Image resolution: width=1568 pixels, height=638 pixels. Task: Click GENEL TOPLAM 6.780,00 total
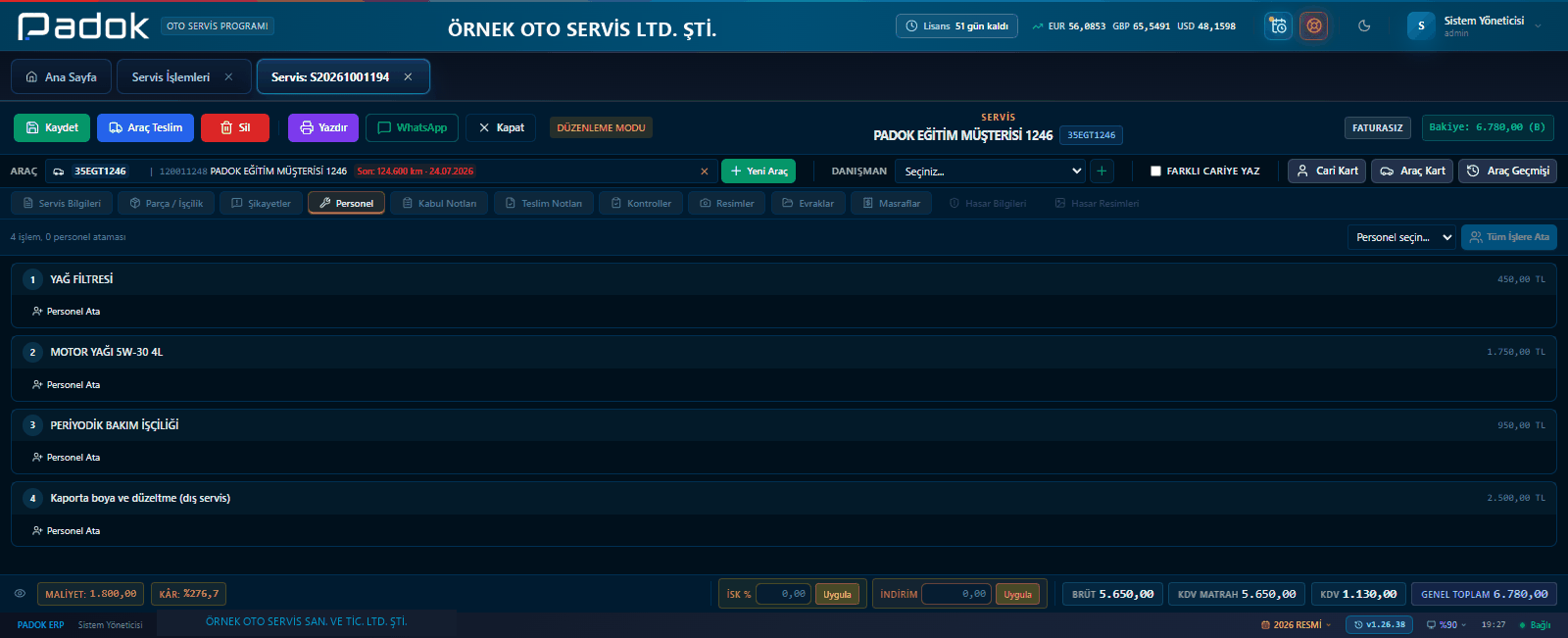tap(1484, 594)
